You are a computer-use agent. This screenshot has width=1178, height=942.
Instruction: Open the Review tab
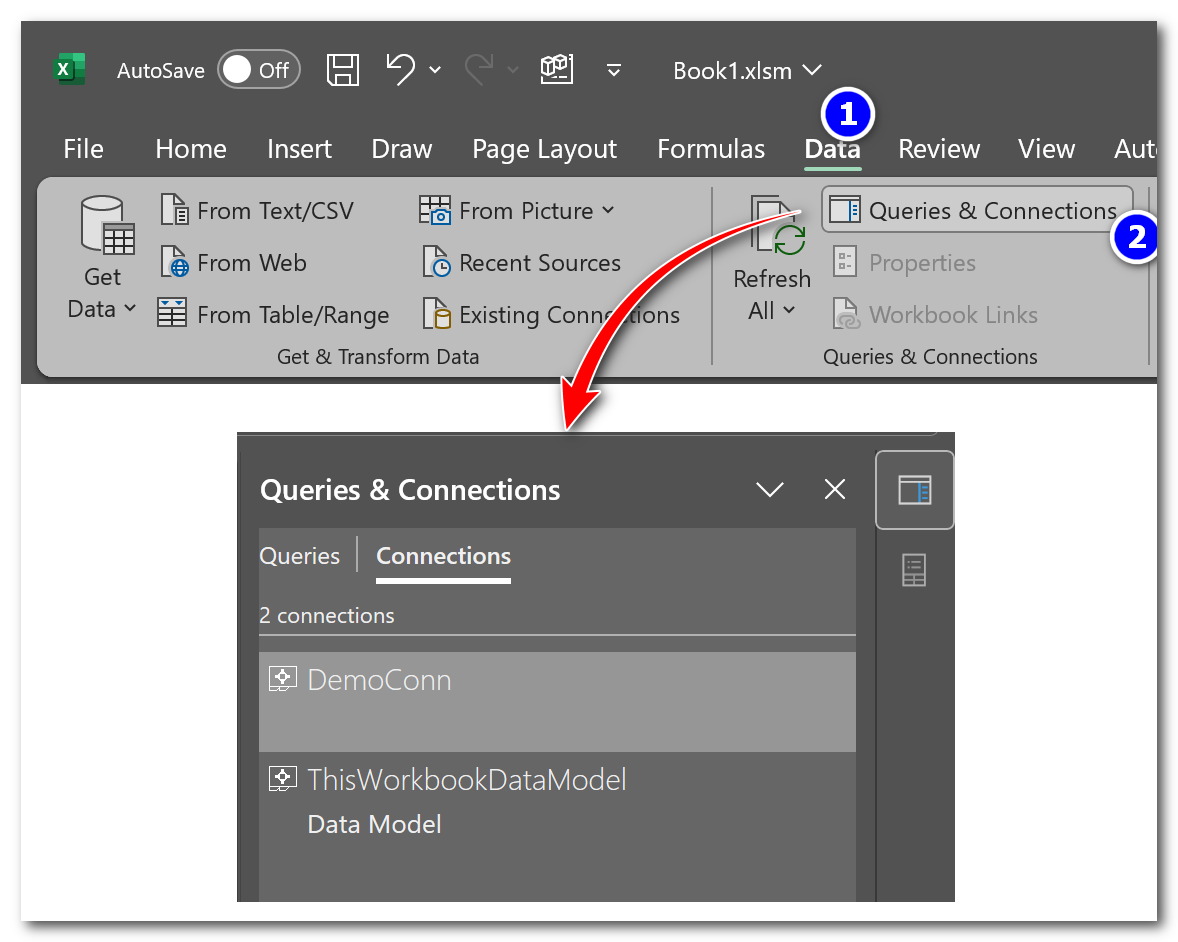[939, 149]
